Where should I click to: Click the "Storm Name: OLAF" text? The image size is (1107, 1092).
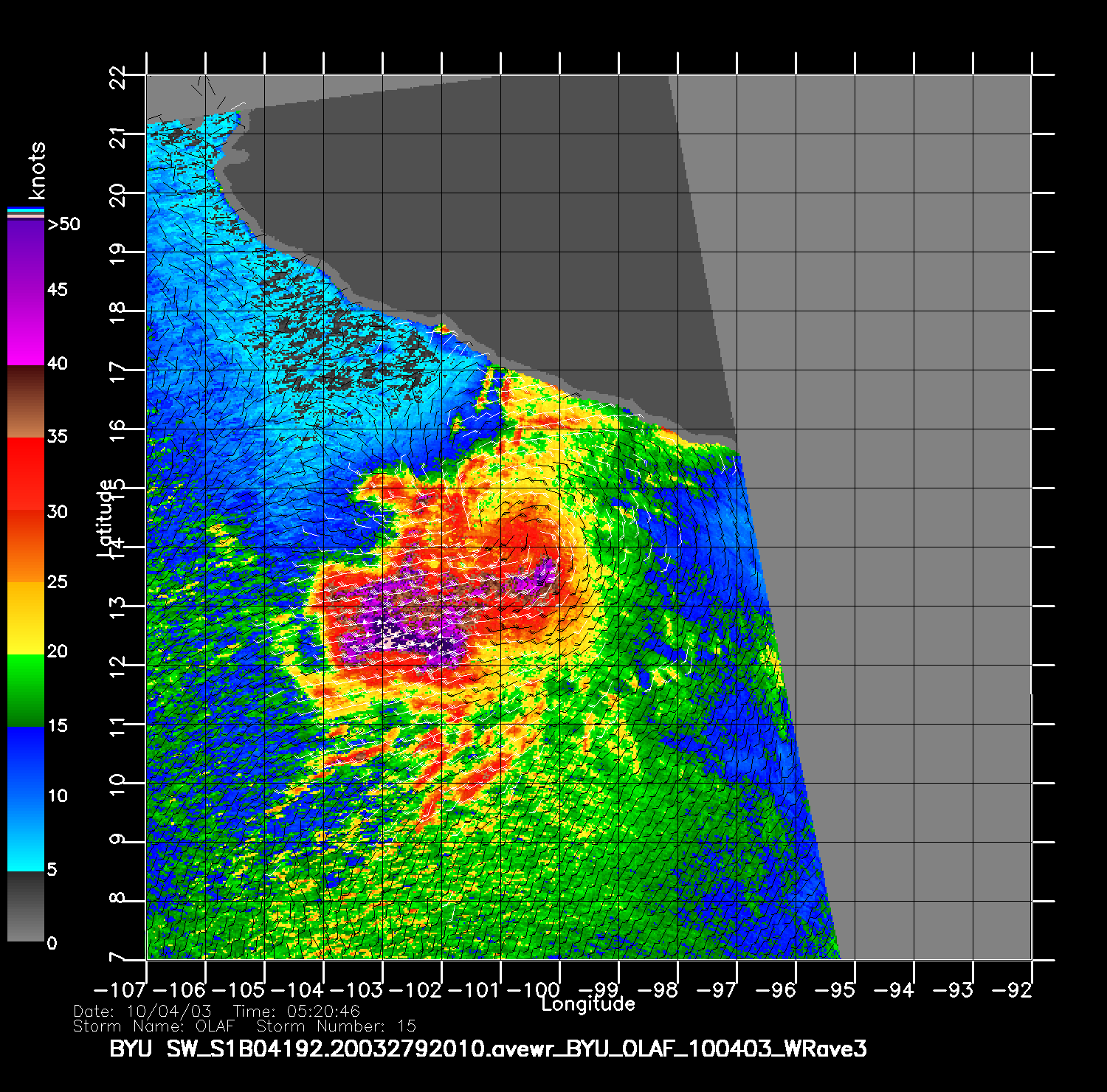coord(154,1026)
